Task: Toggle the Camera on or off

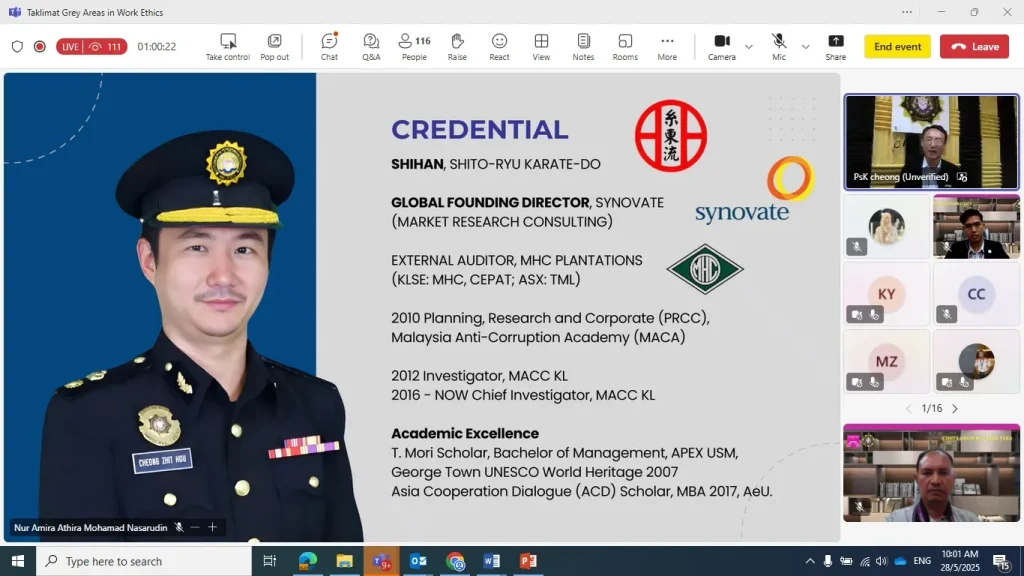Action: point(722,46)
